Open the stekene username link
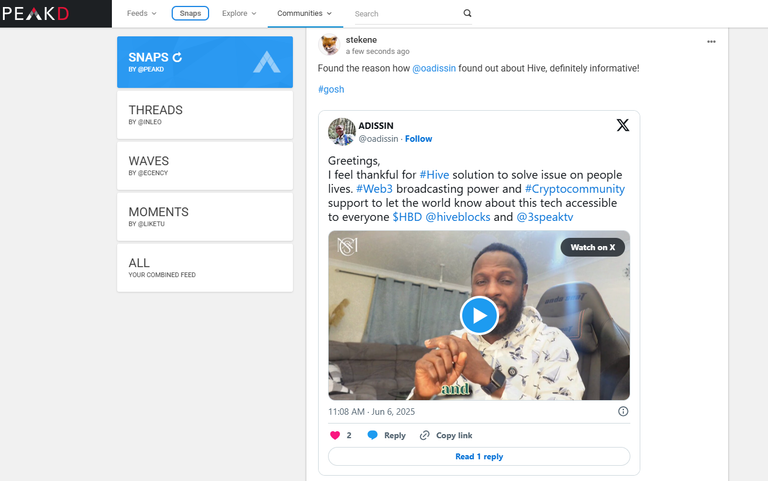The width and height of the screenshot is (768, 481). [361, 40]
